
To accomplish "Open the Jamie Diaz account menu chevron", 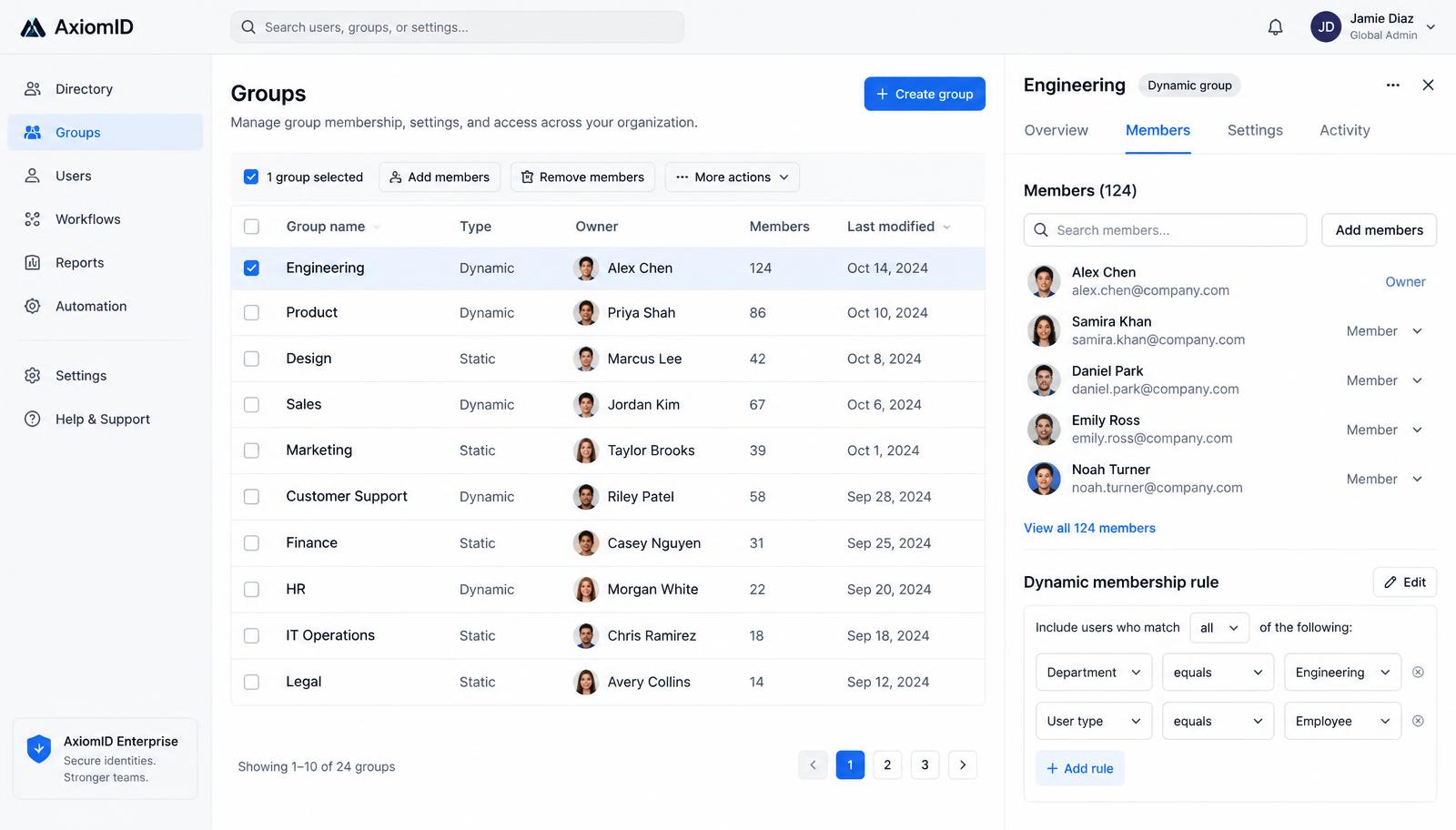I will 1431,27.
